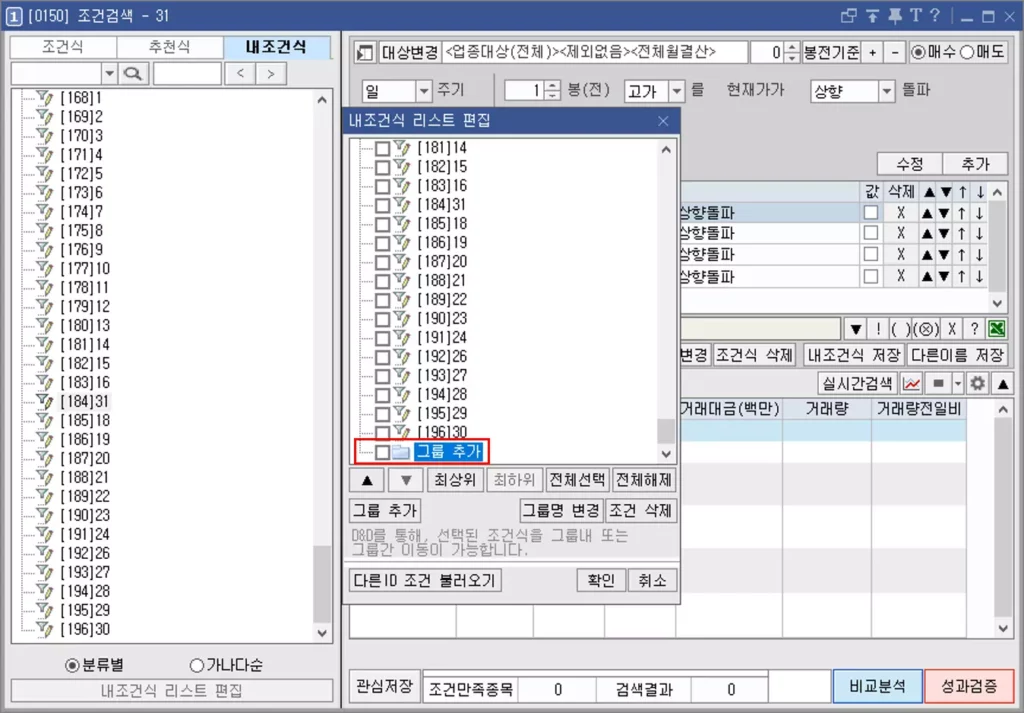The width and height of the screenshot is (1024, 713).
Task: Open the black triangle dropdown in formula bar
Action: click(856, 329)
